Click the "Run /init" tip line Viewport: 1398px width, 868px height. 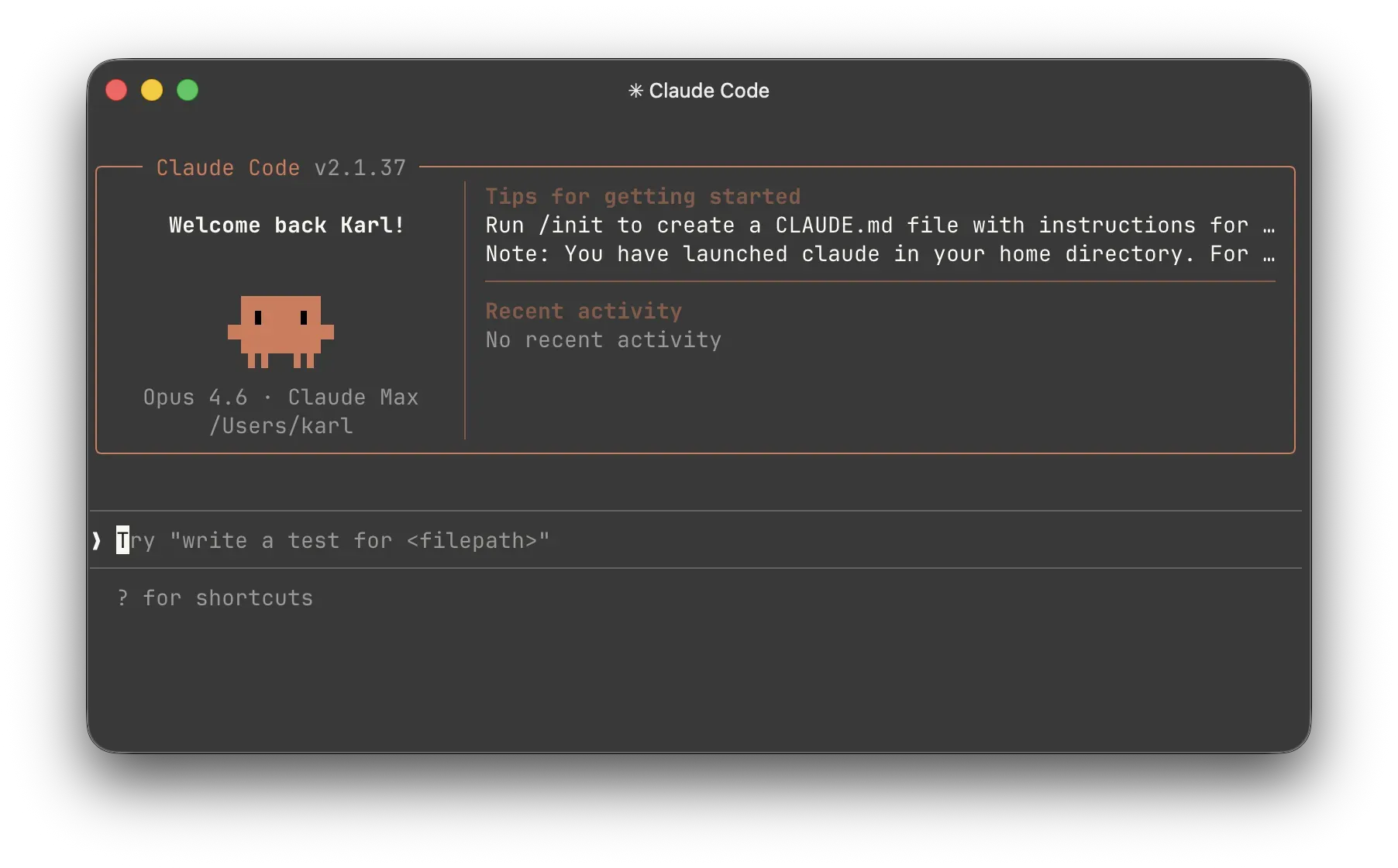866,226
